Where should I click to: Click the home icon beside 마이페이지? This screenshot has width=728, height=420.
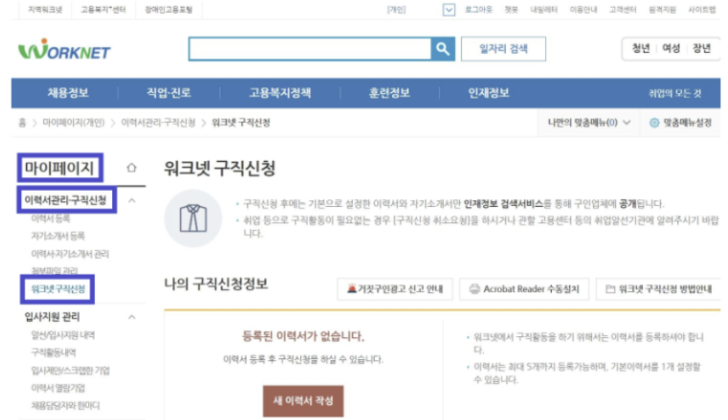click(x=131, y=168)
